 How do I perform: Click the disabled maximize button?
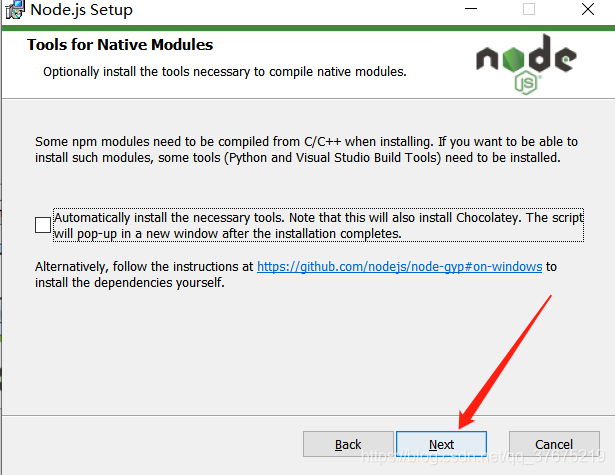pyautogui.click(x=529, y=9)
